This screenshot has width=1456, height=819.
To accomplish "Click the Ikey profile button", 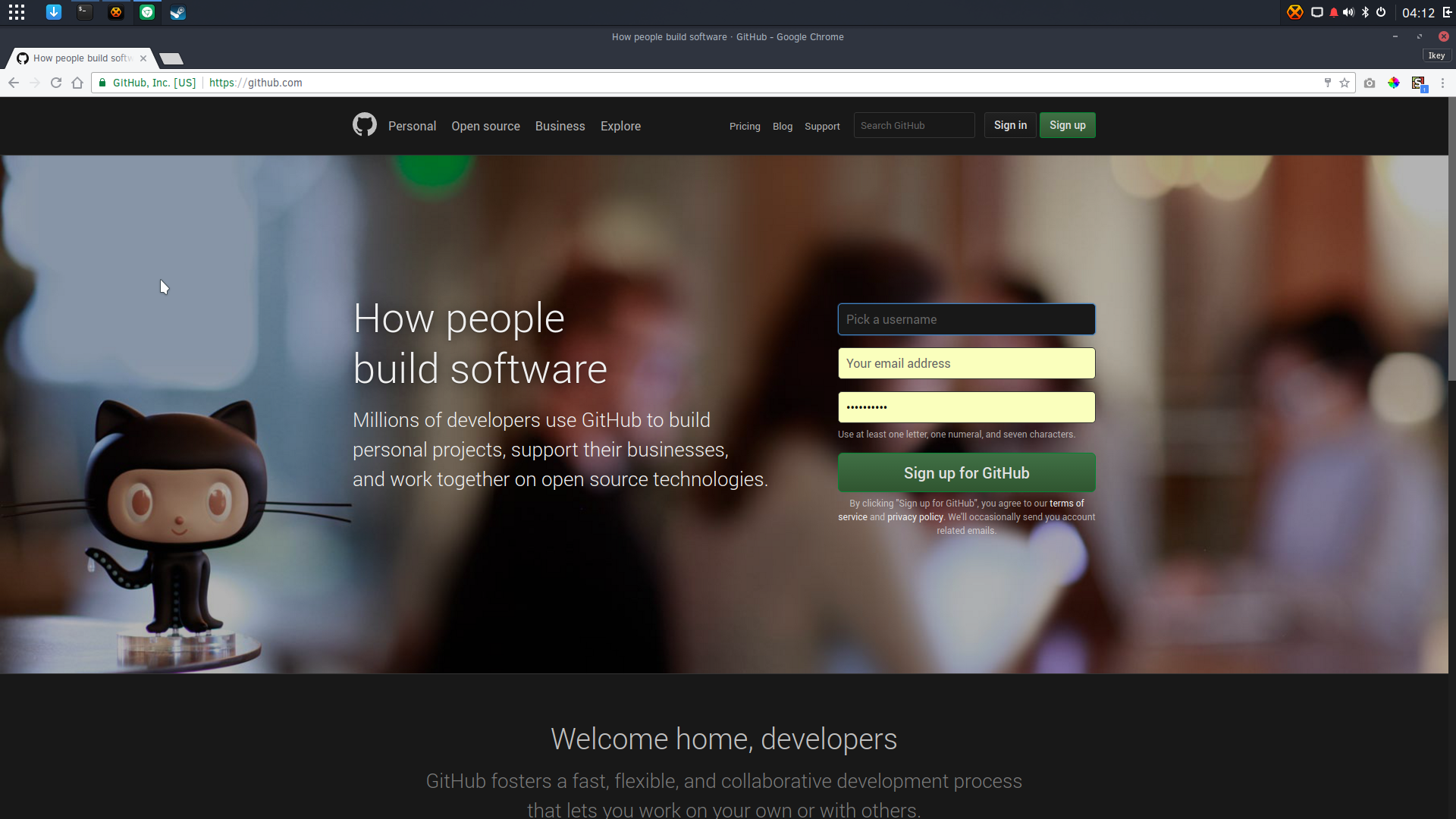I will pos(1436,55).
